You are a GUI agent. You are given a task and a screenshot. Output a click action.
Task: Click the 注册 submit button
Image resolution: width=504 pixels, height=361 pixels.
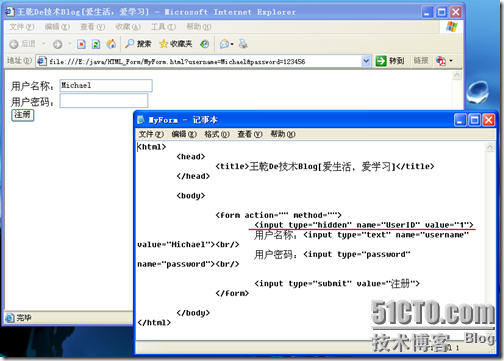pyautogui.click(x=23, y=115)
